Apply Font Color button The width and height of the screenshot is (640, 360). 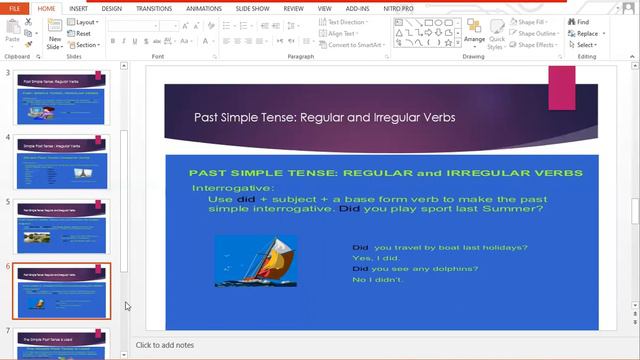coord(205,41)
